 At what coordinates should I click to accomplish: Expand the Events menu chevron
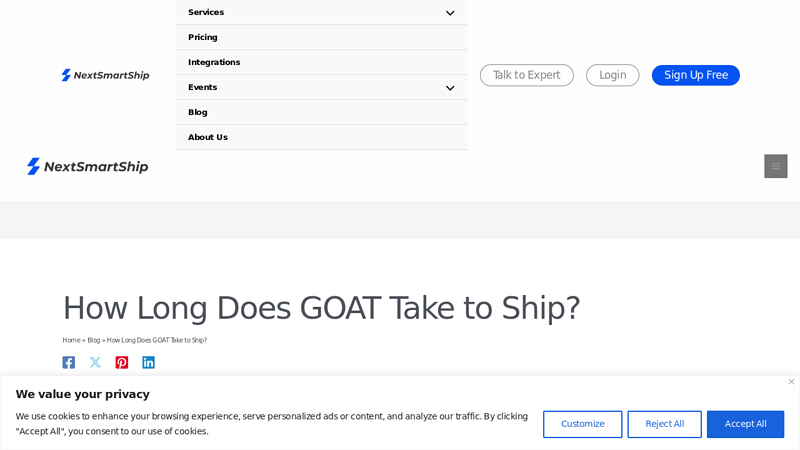coord(450,88)
